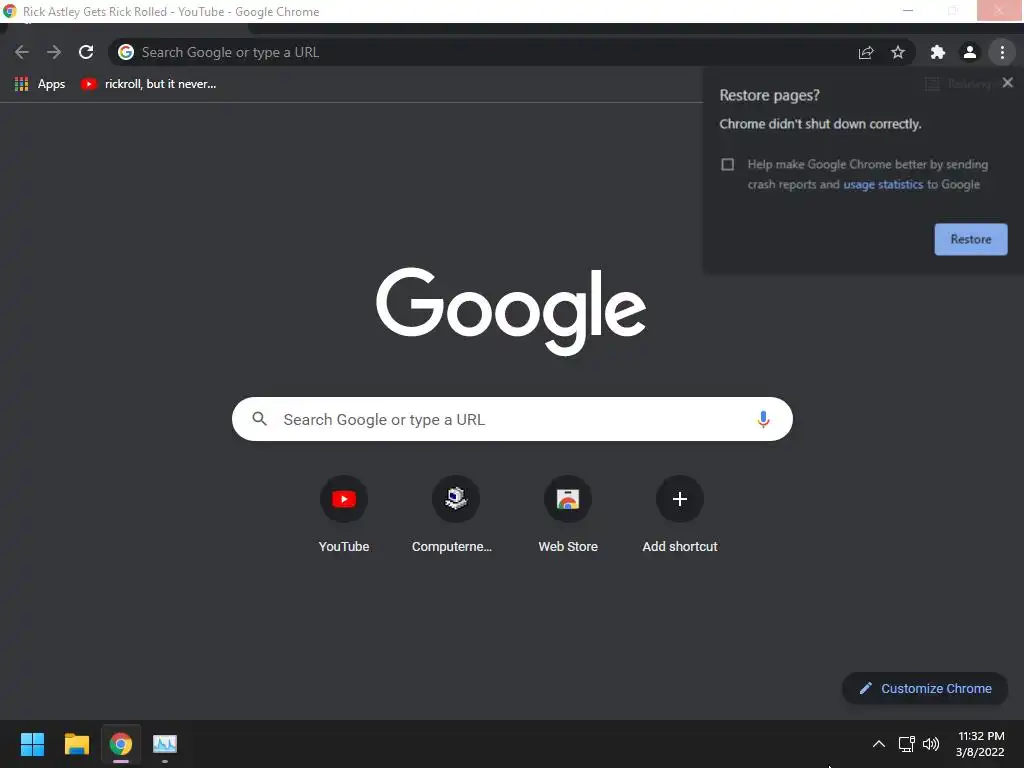Viewport: 1024px width, 768px height.
Task: Open the clock showing 11:32 PM
Action: pyautogui.click(x=980, y=744)
